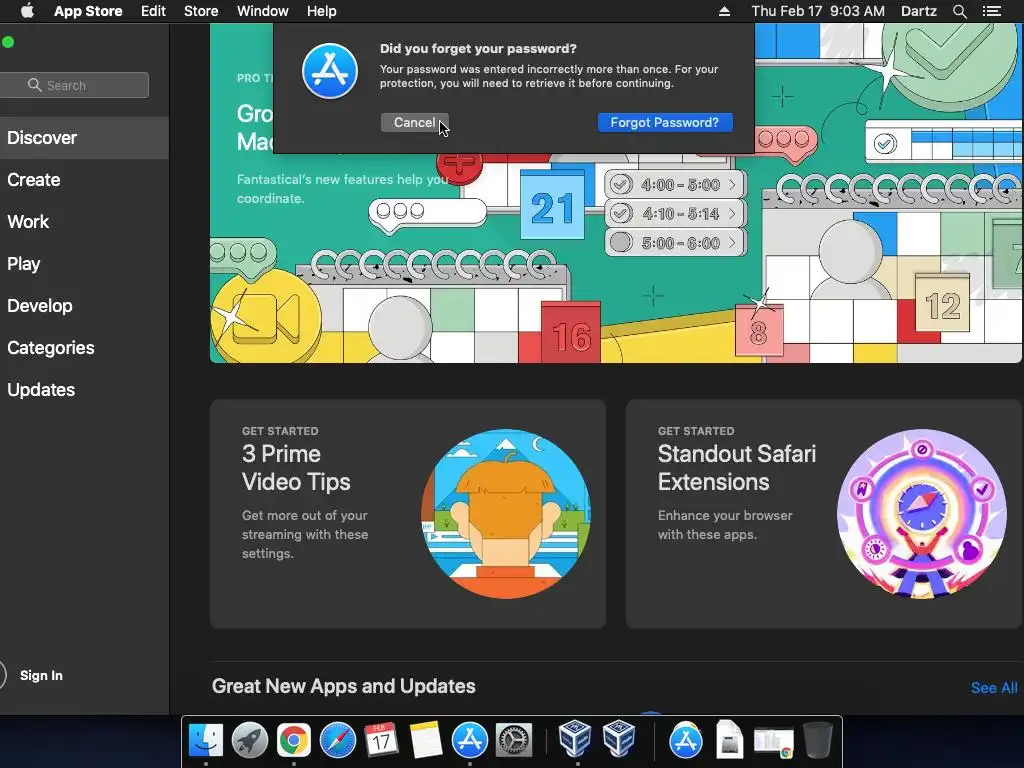Open the Apple menu
The image size is (1024, 768).
point(27,11)
